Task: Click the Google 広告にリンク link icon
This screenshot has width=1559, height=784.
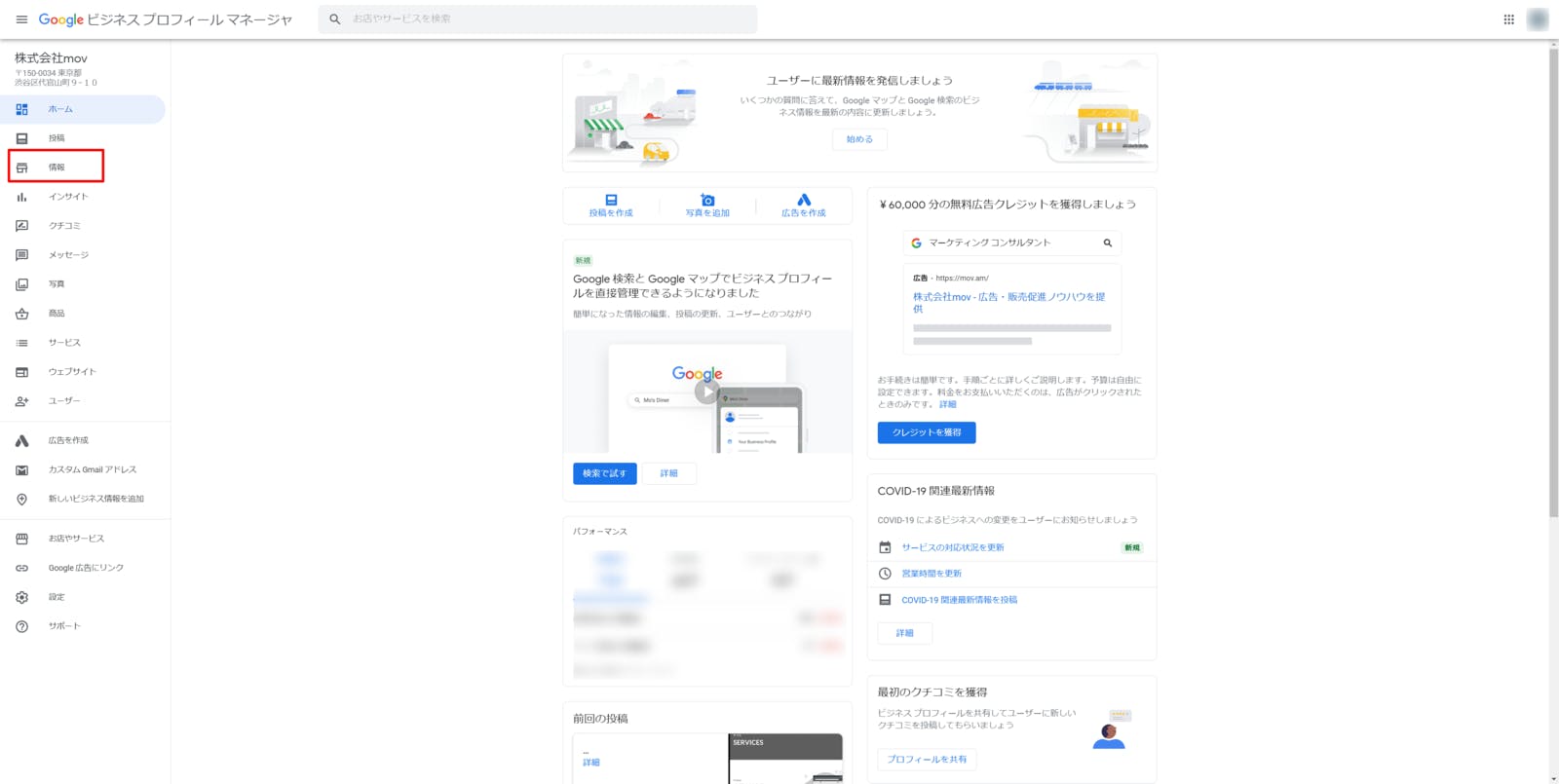Action: (21, 568)
